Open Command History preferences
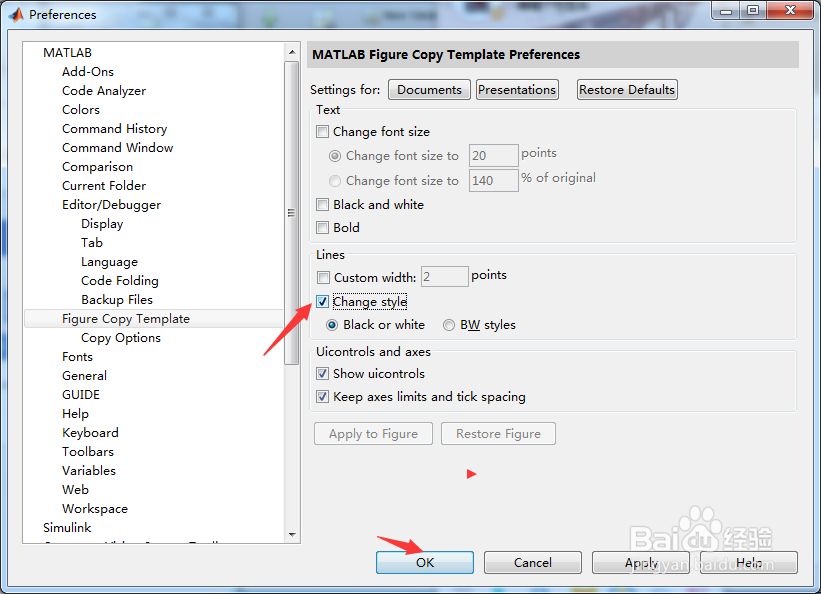 tap(114, 129)
